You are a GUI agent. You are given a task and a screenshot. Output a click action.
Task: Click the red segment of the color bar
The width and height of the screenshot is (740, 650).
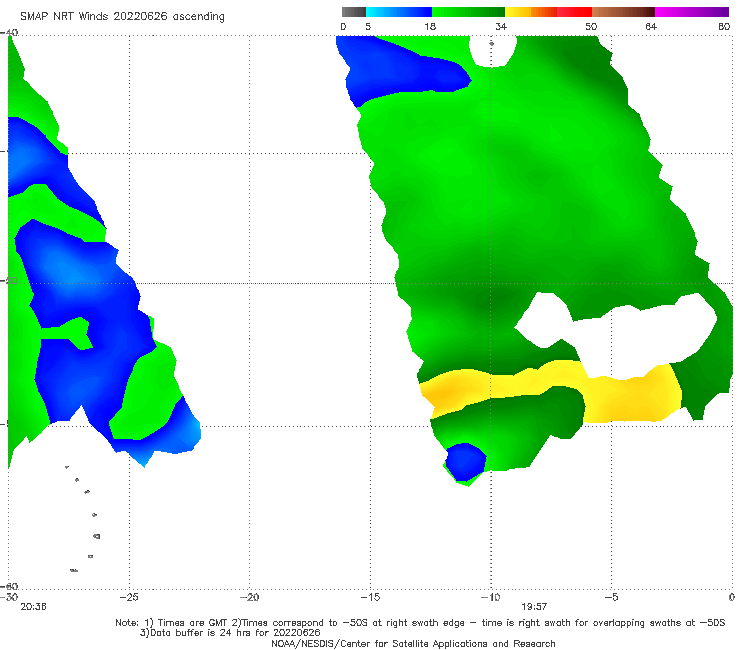pyautogui.click(x=574, y=12)
